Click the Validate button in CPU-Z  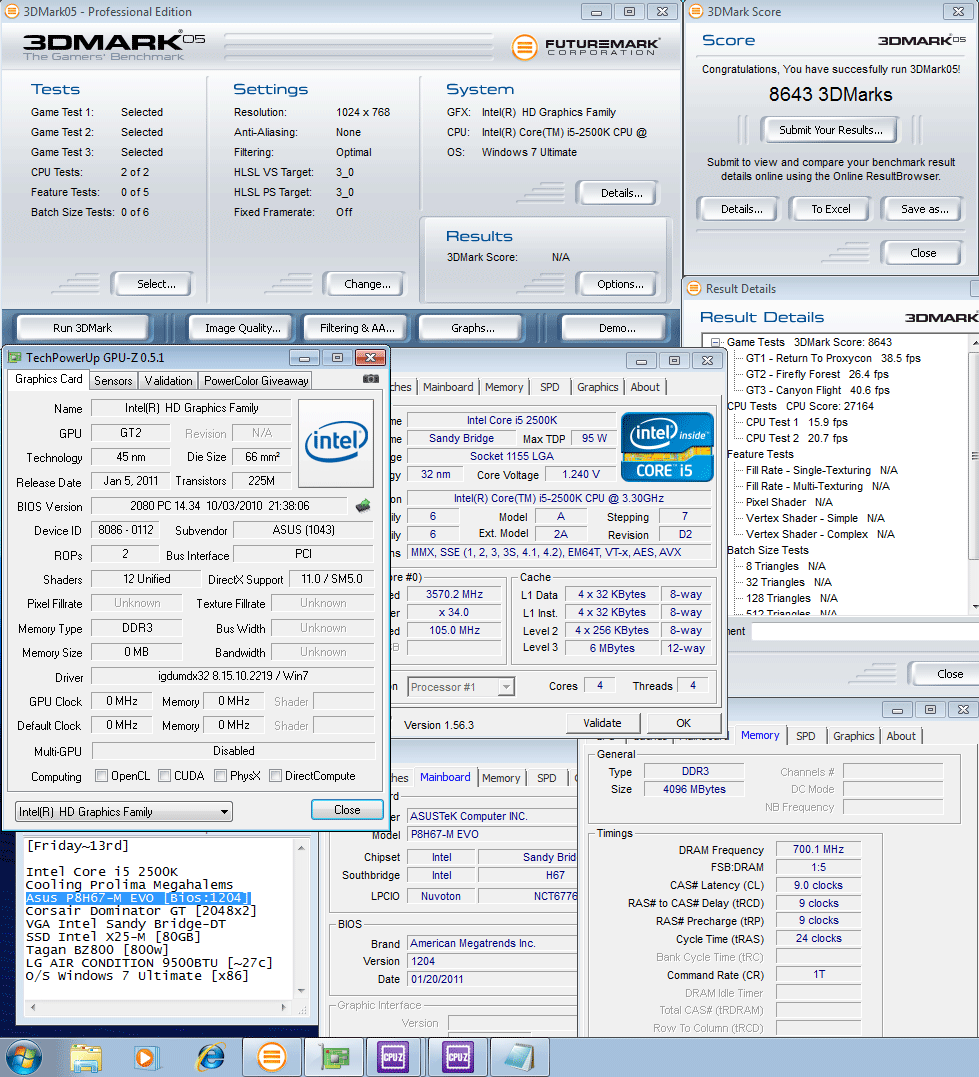tap(603, 723)
